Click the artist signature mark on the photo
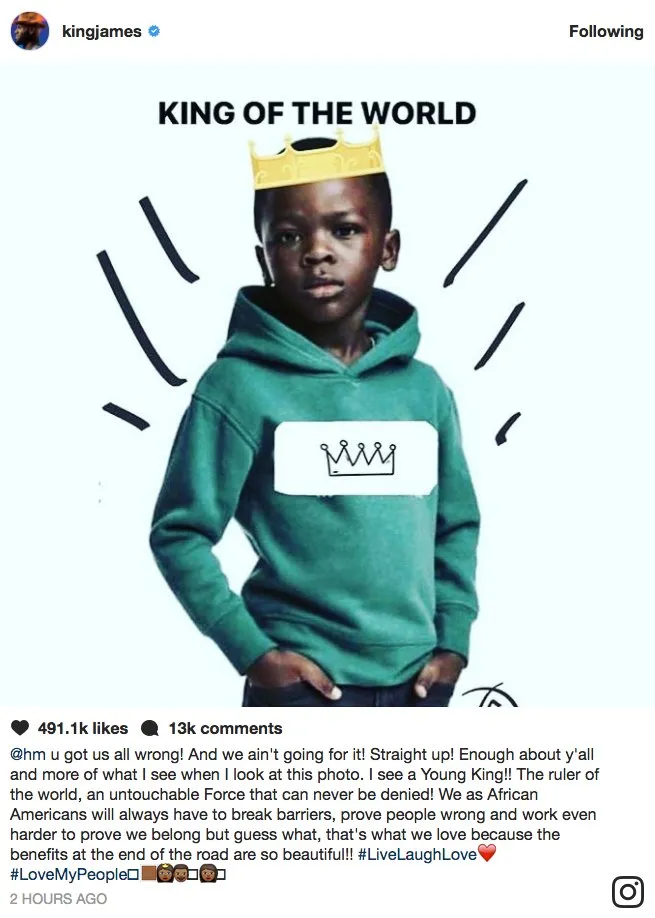This screenshot has width=655, height=918. 492,695
